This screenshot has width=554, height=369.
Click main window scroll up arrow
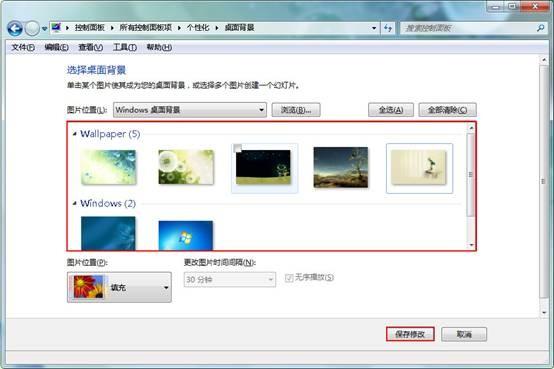[x=544, y=60]
